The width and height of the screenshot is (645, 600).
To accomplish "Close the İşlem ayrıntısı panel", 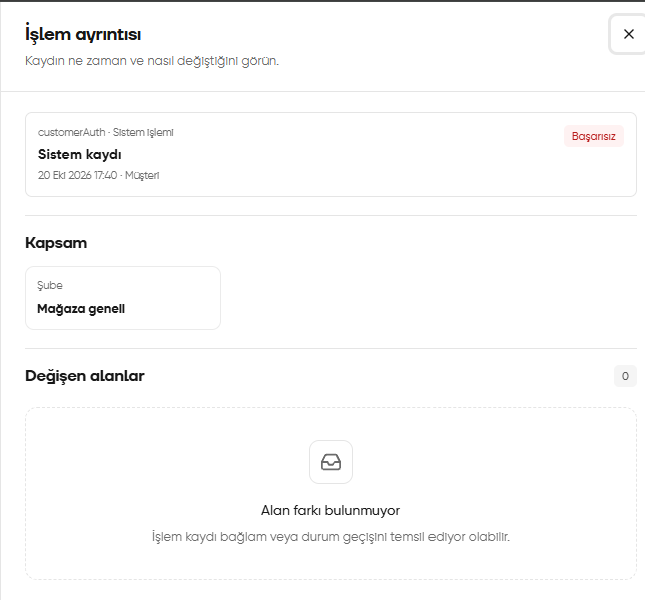I will 628,34.
